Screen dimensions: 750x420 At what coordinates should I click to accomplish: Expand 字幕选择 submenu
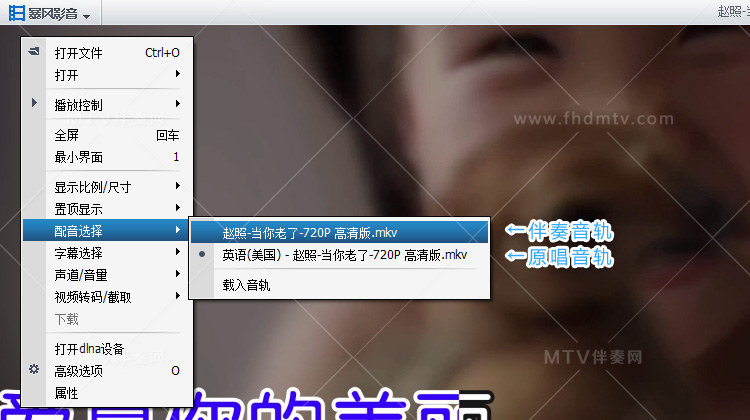pyautogui.click(x=108, y=253)
